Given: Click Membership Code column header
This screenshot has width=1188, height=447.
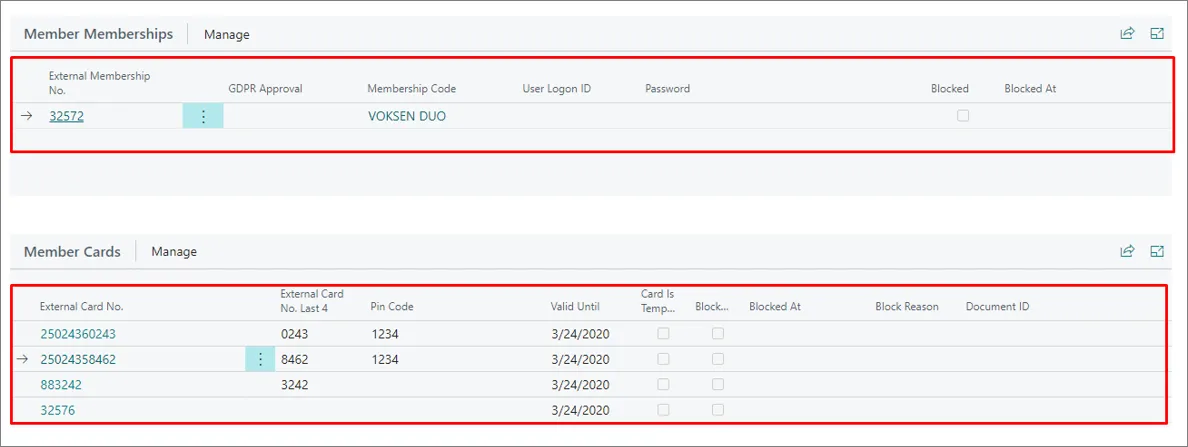Looking at the screenshot, I should [x=411, y=89].
